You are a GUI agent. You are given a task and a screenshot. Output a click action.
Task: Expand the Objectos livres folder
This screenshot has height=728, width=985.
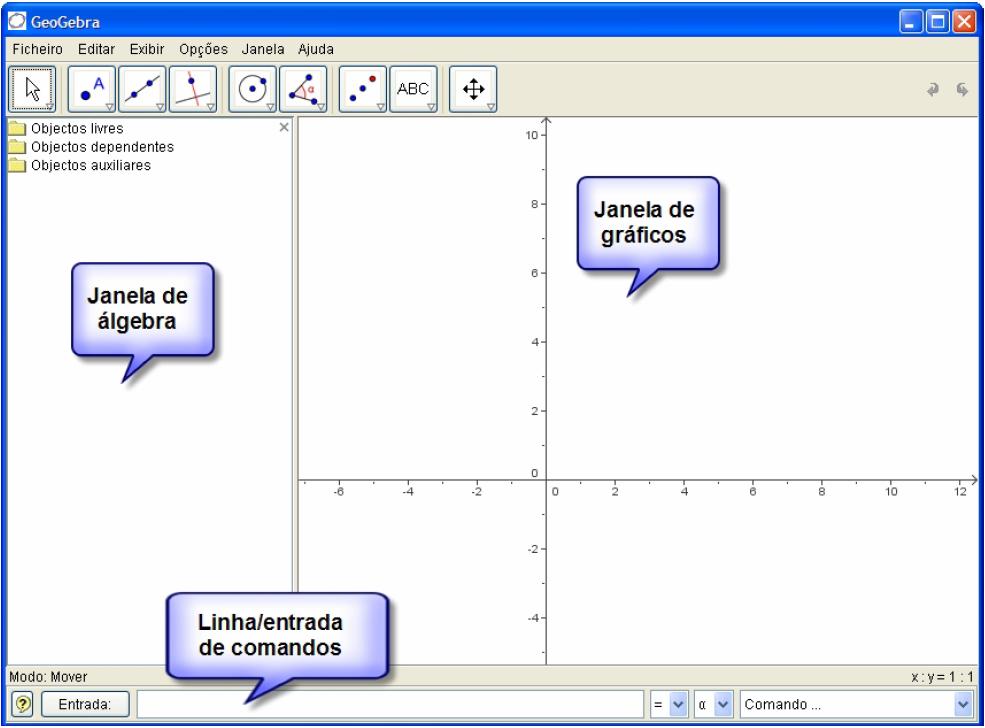point(18,129)
